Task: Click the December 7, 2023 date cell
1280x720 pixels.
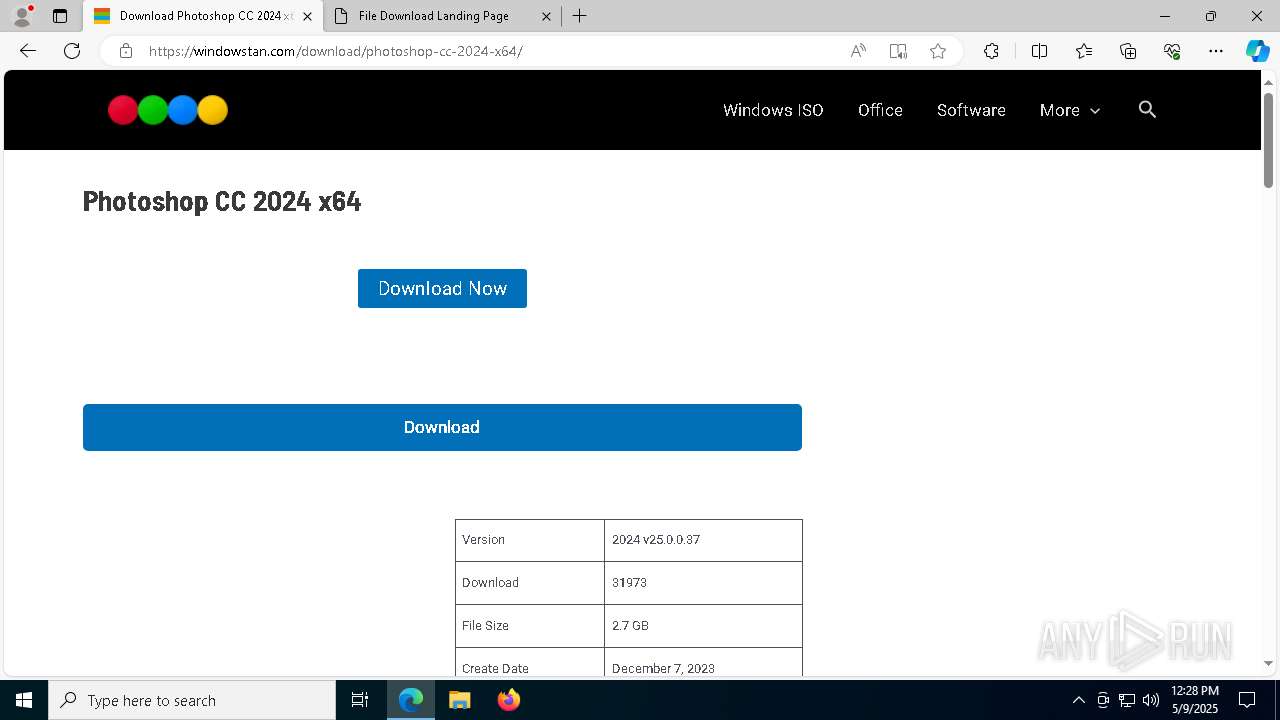Action: click(x=703, y=662)
